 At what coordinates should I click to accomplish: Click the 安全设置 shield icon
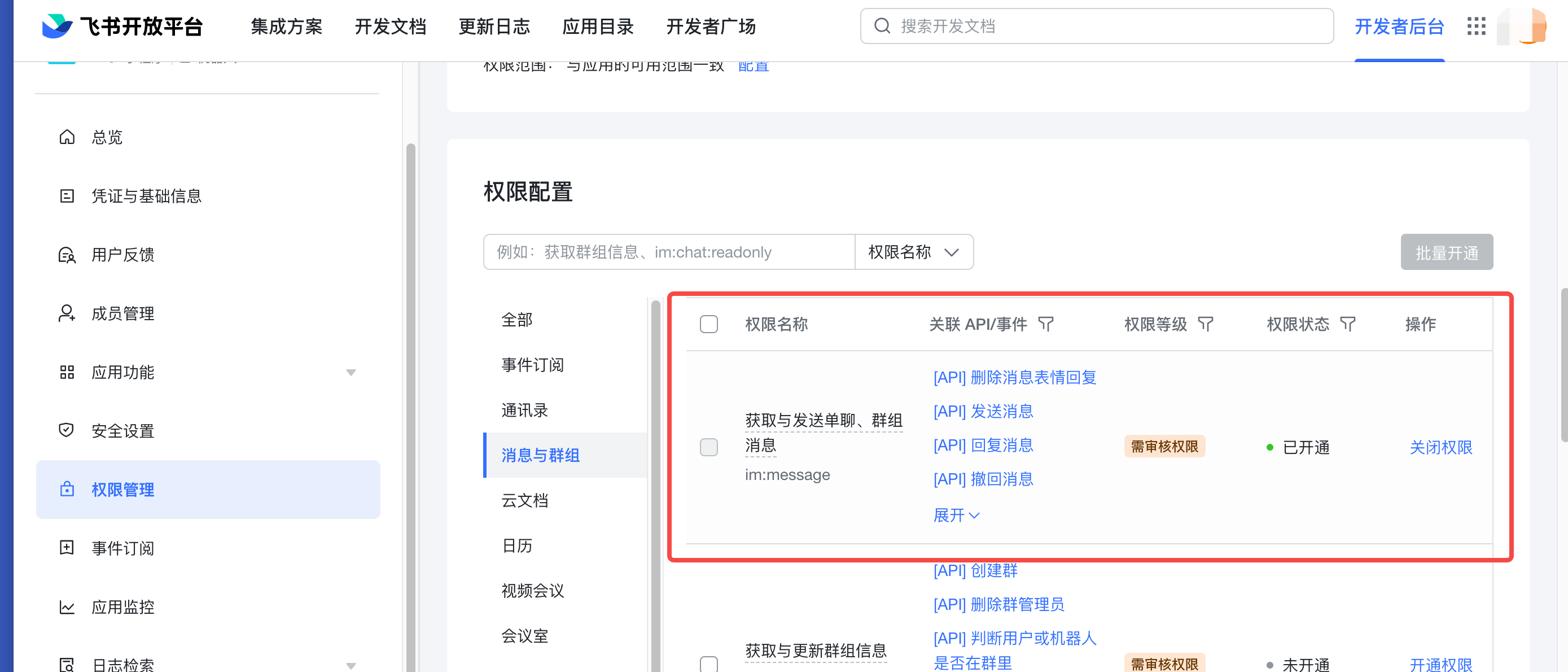(x=67, y=430)
